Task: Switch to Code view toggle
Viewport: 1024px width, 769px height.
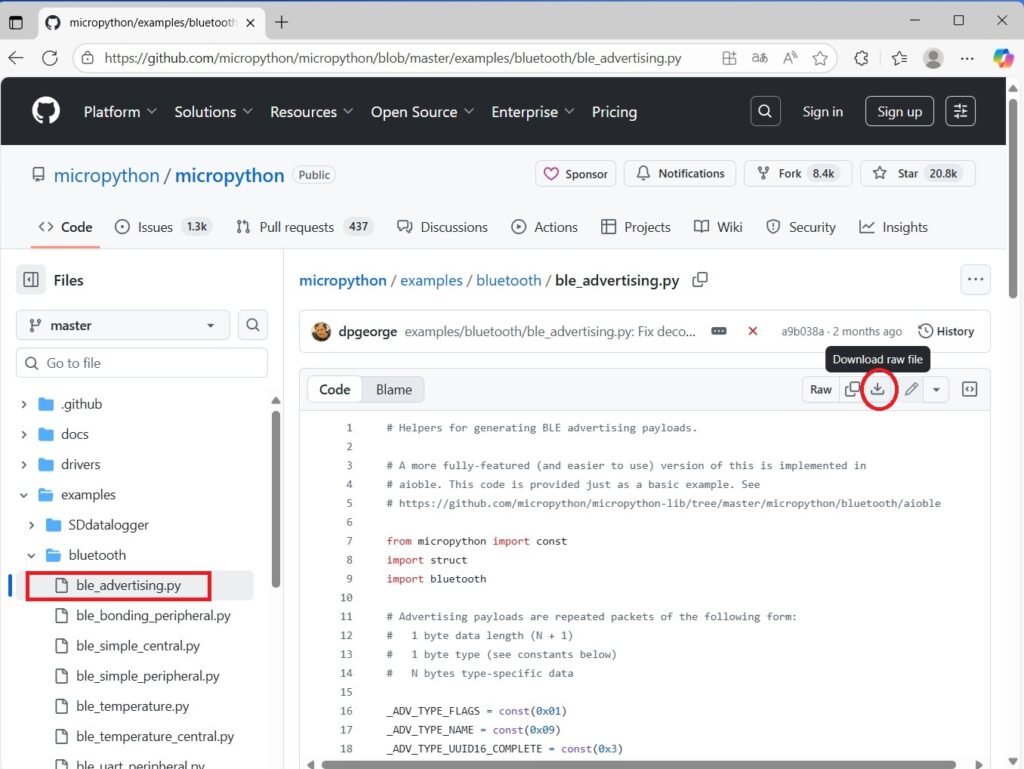Action: [334, 389]
